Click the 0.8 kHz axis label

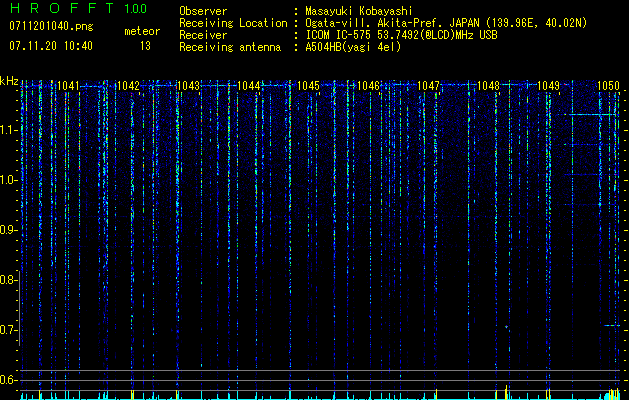(x=8, y=280)
